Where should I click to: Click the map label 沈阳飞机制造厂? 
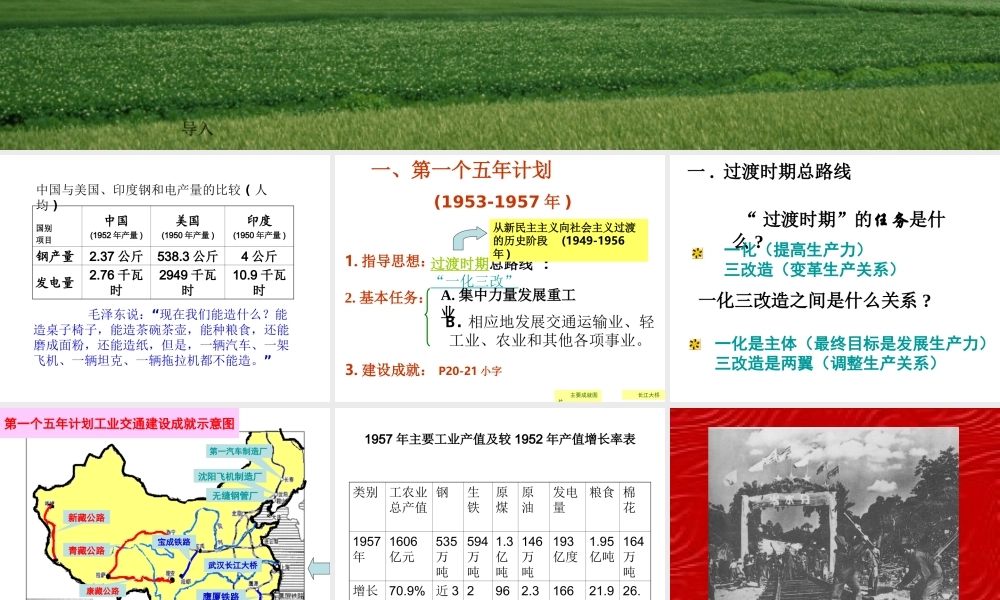(230, 476)
